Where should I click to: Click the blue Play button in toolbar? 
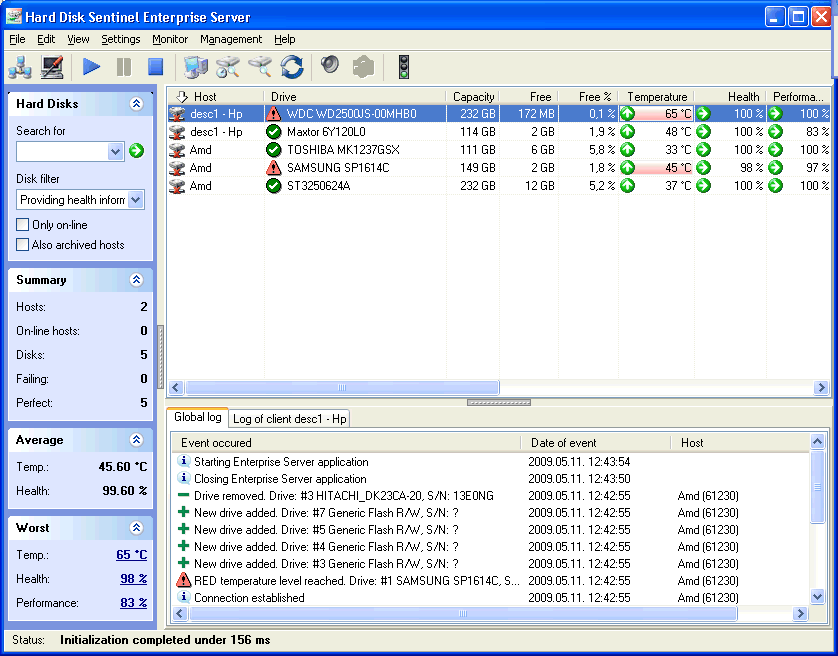[91, 67]
